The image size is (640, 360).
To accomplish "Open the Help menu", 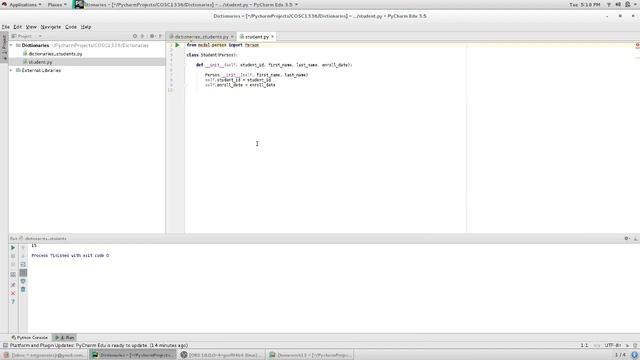I will (x=86, y=27).
